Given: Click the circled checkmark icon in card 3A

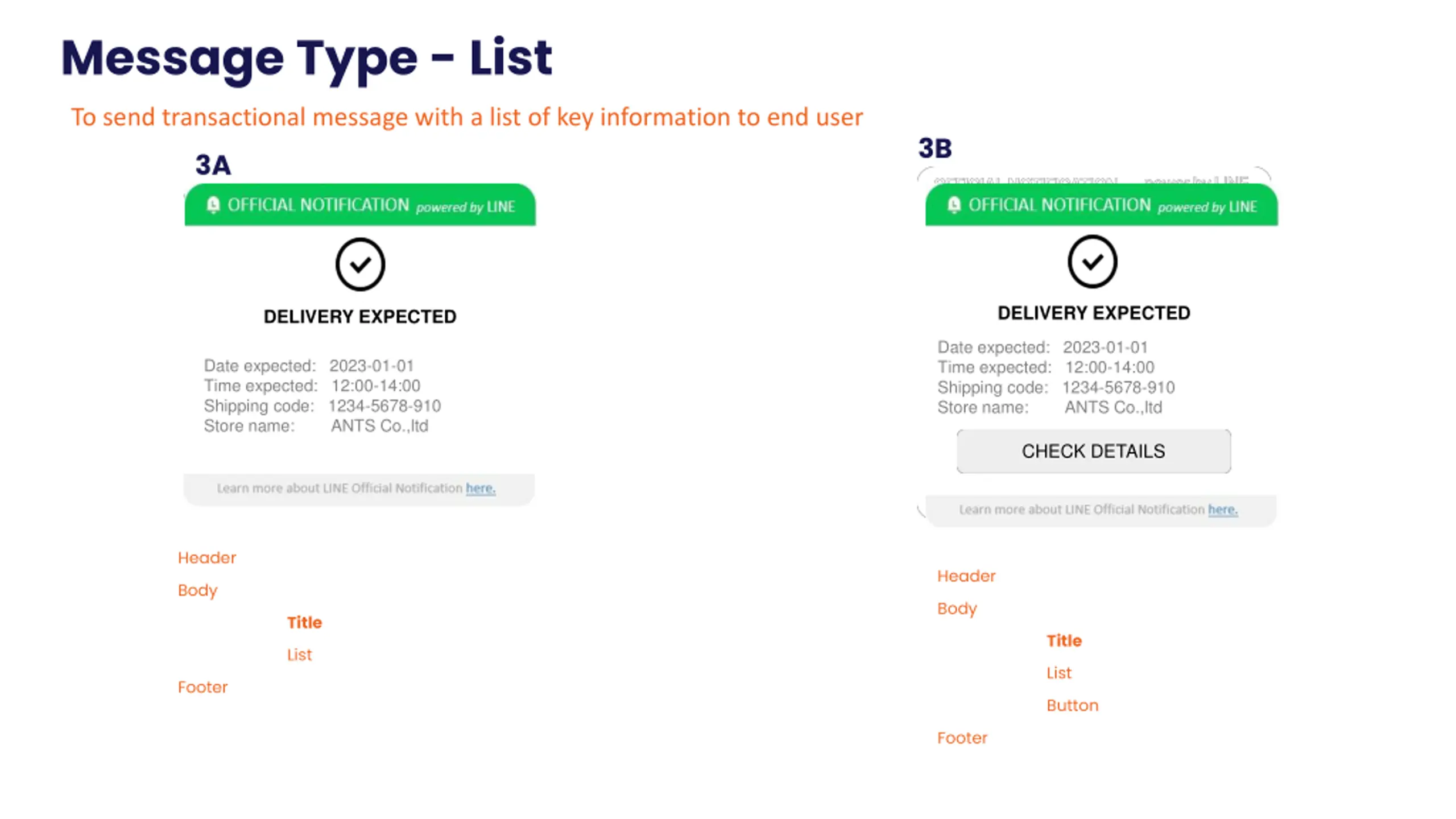Looking at the screenshot, I should [360, 264].
